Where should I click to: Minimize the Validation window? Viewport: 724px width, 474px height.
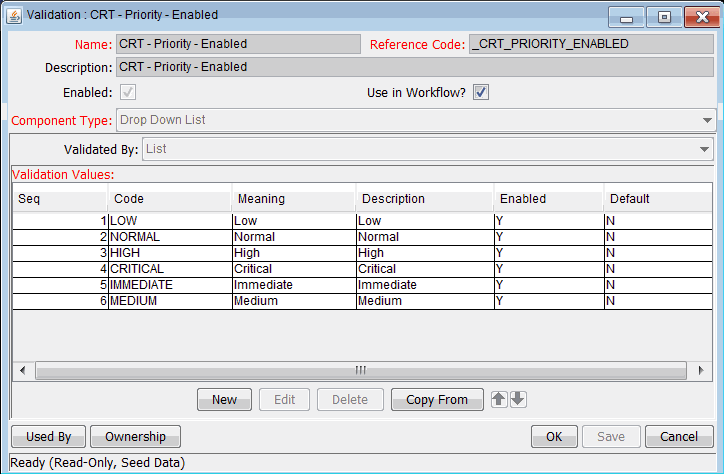coord(626,17)
